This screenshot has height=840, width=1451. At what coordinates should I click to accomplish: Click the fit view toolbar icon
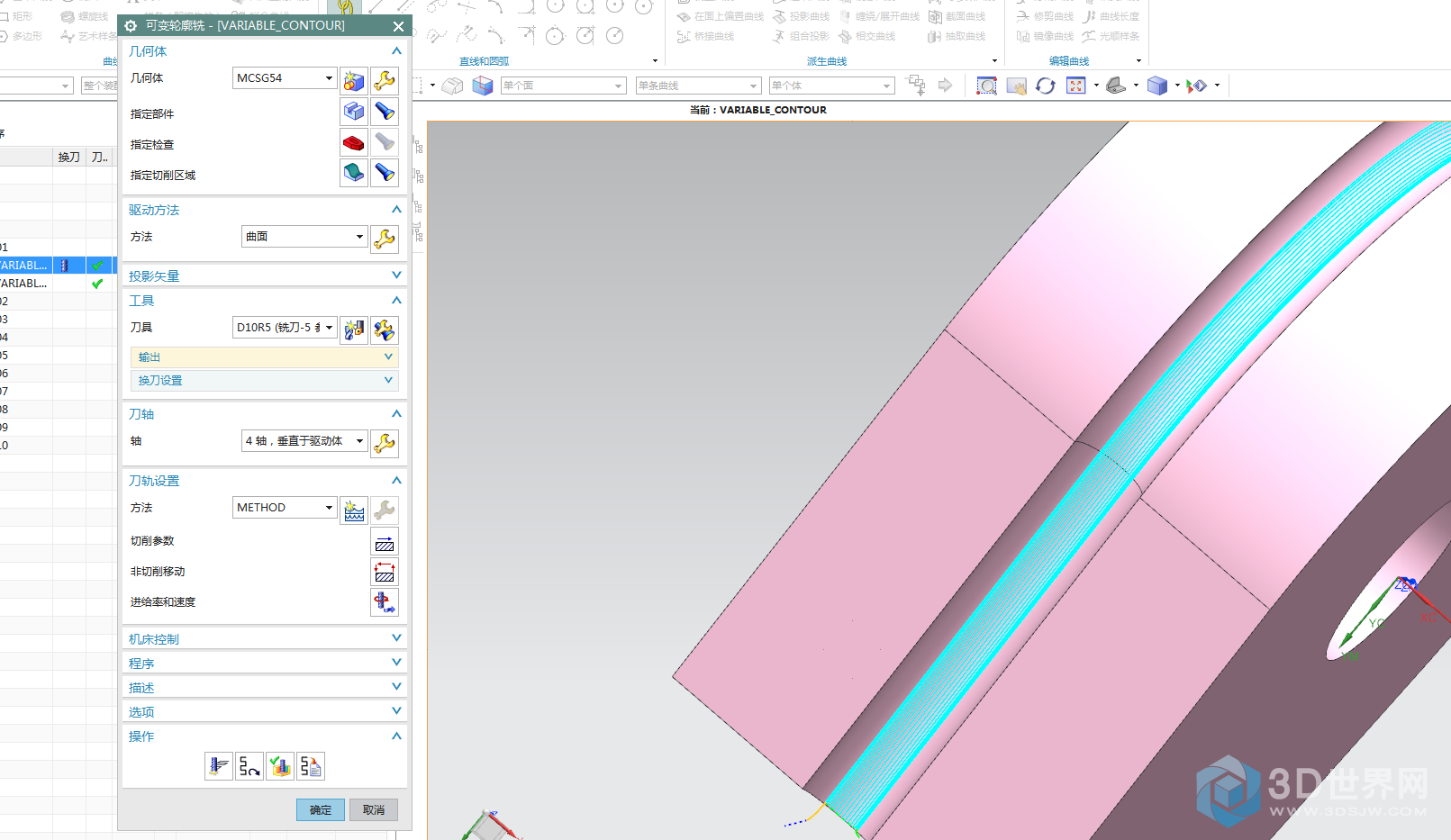(1076, 86)
